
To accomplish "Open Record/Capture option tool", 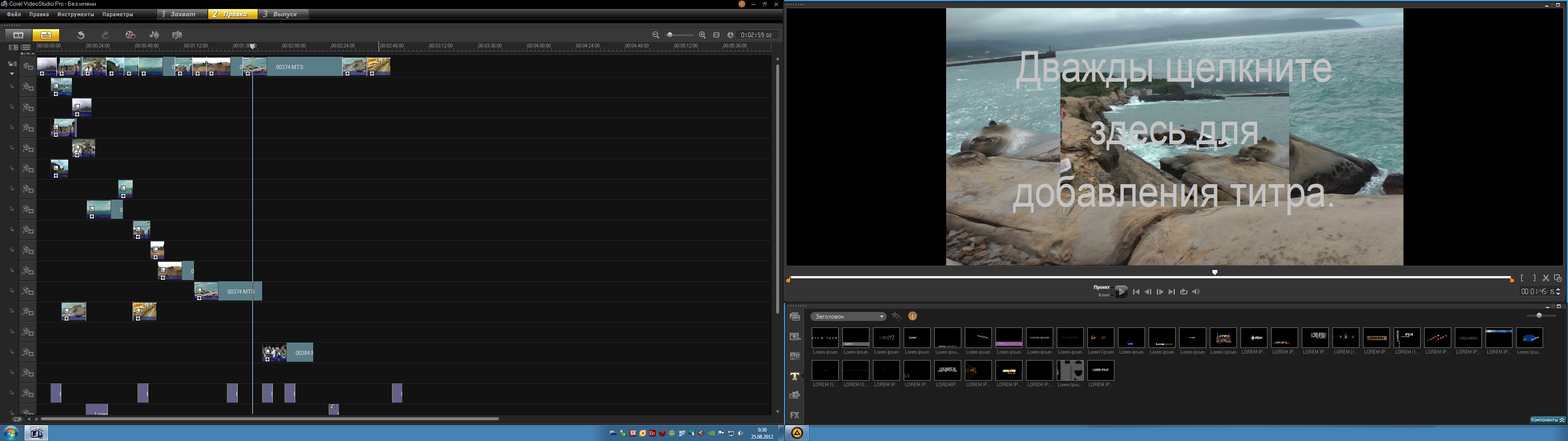I will [x=130, y=36].
